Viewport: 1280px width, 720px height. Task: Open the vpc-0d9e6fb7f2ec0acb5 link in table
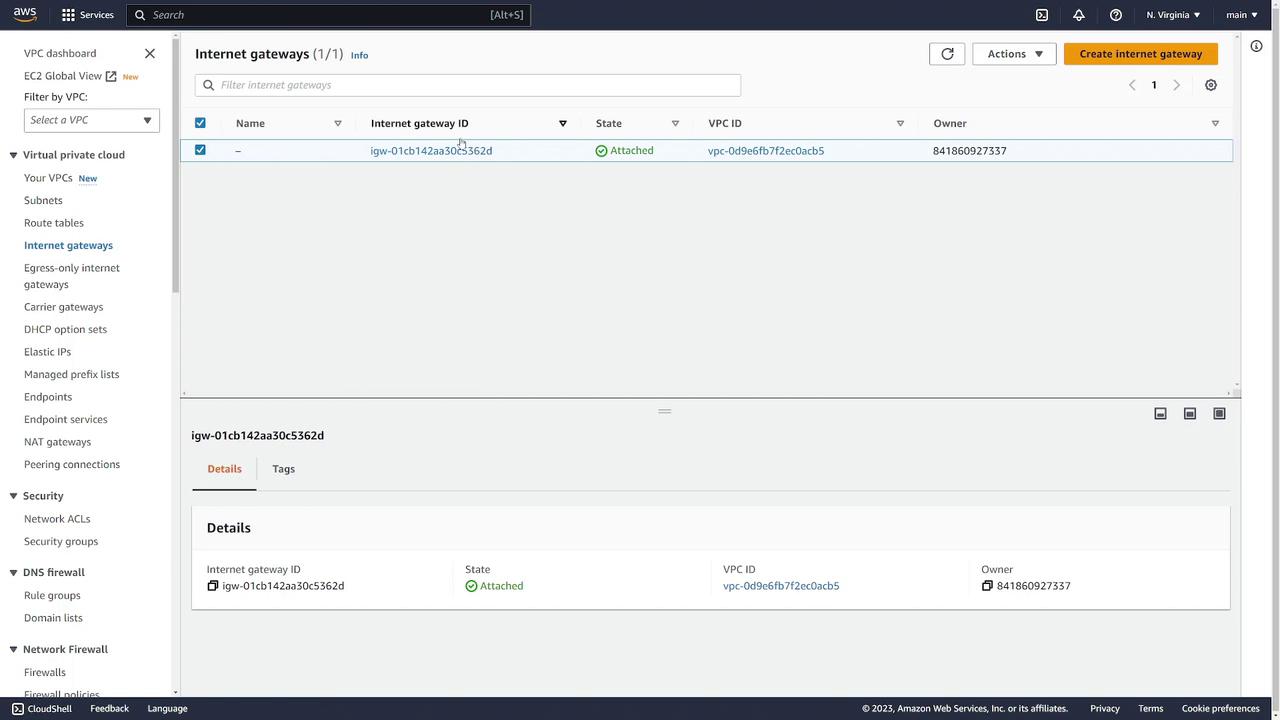tap(766, 151)
